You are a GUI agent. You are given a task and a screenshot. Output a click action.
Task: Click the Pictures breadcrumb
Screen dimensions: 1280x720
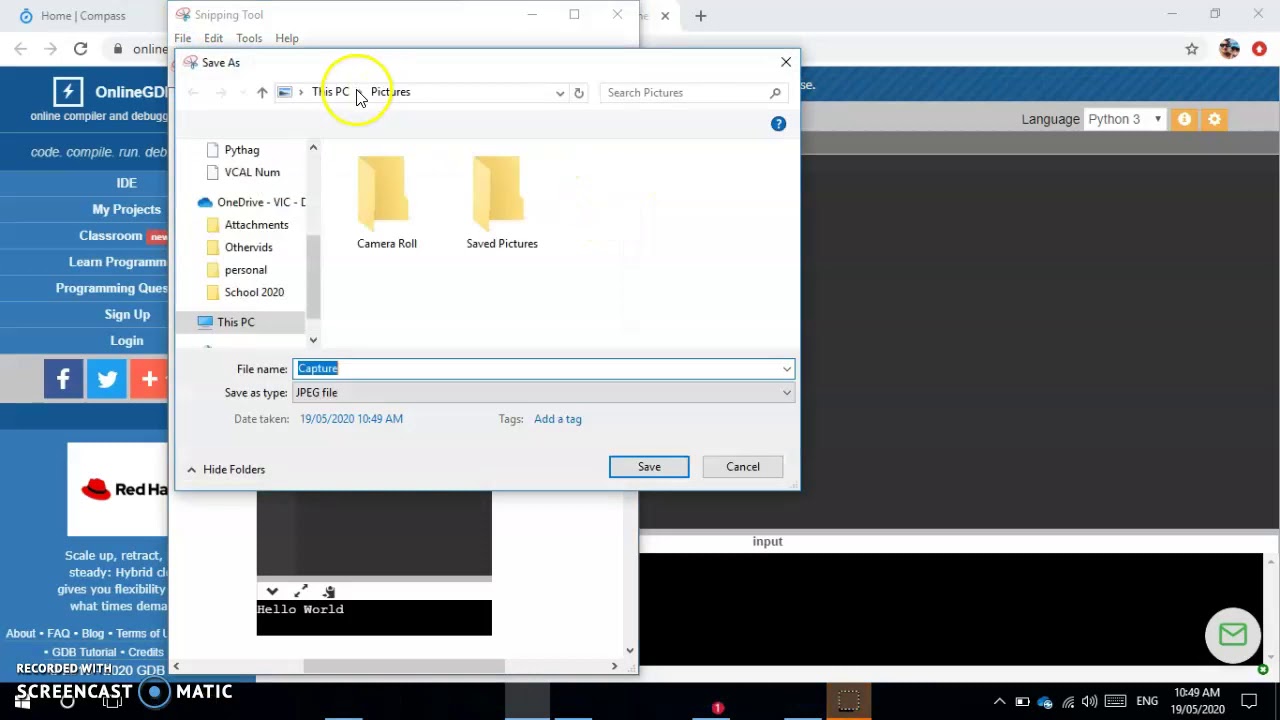[390, 92]
